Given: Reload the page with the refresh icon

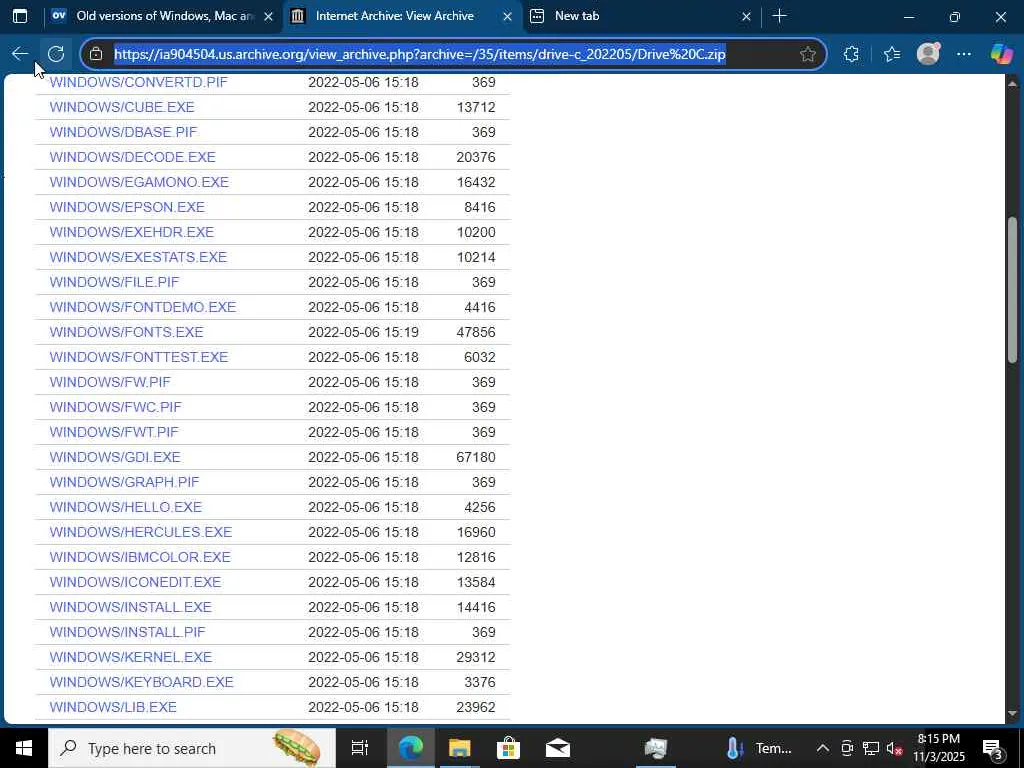Looking at the screenshot, I should pyautogui.click(x=56, y=54).
